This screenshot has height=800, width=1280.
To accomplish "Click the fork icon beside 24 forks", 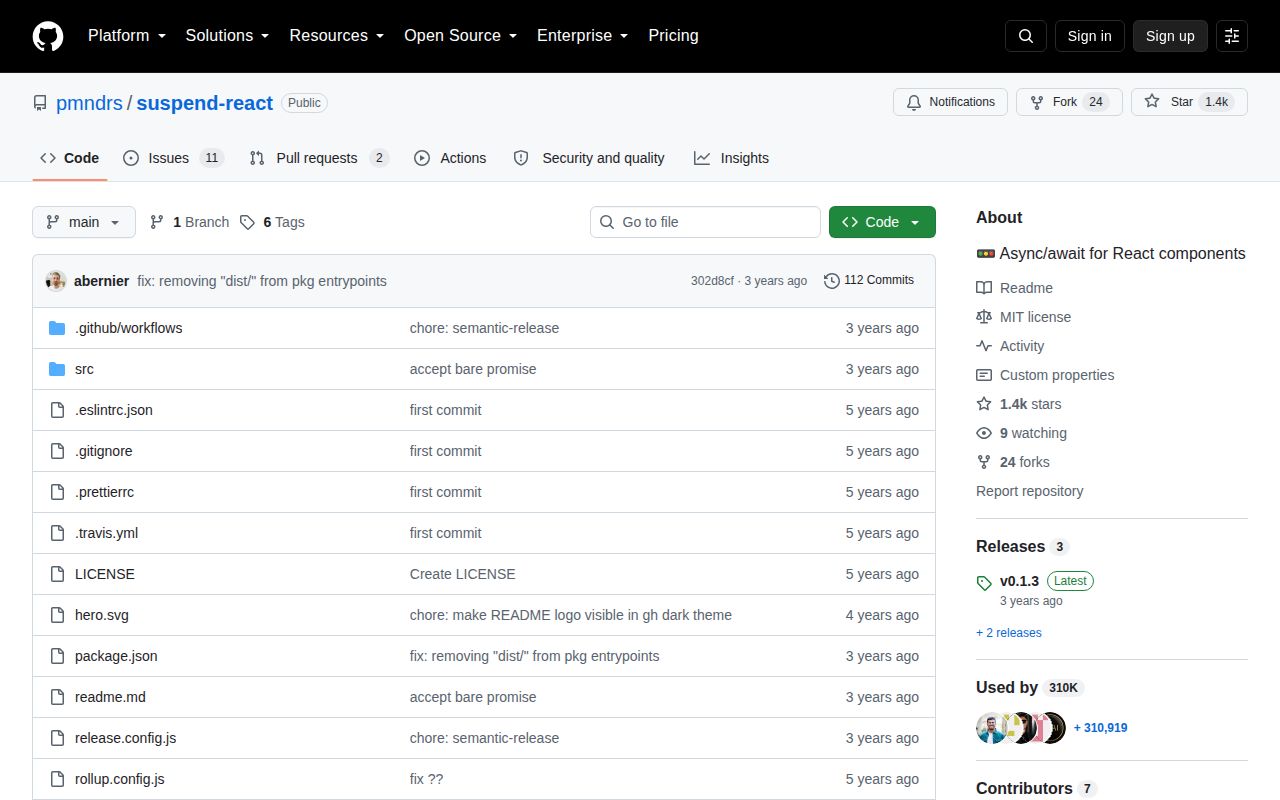I will pyautogui.click(x=984, y=462).
